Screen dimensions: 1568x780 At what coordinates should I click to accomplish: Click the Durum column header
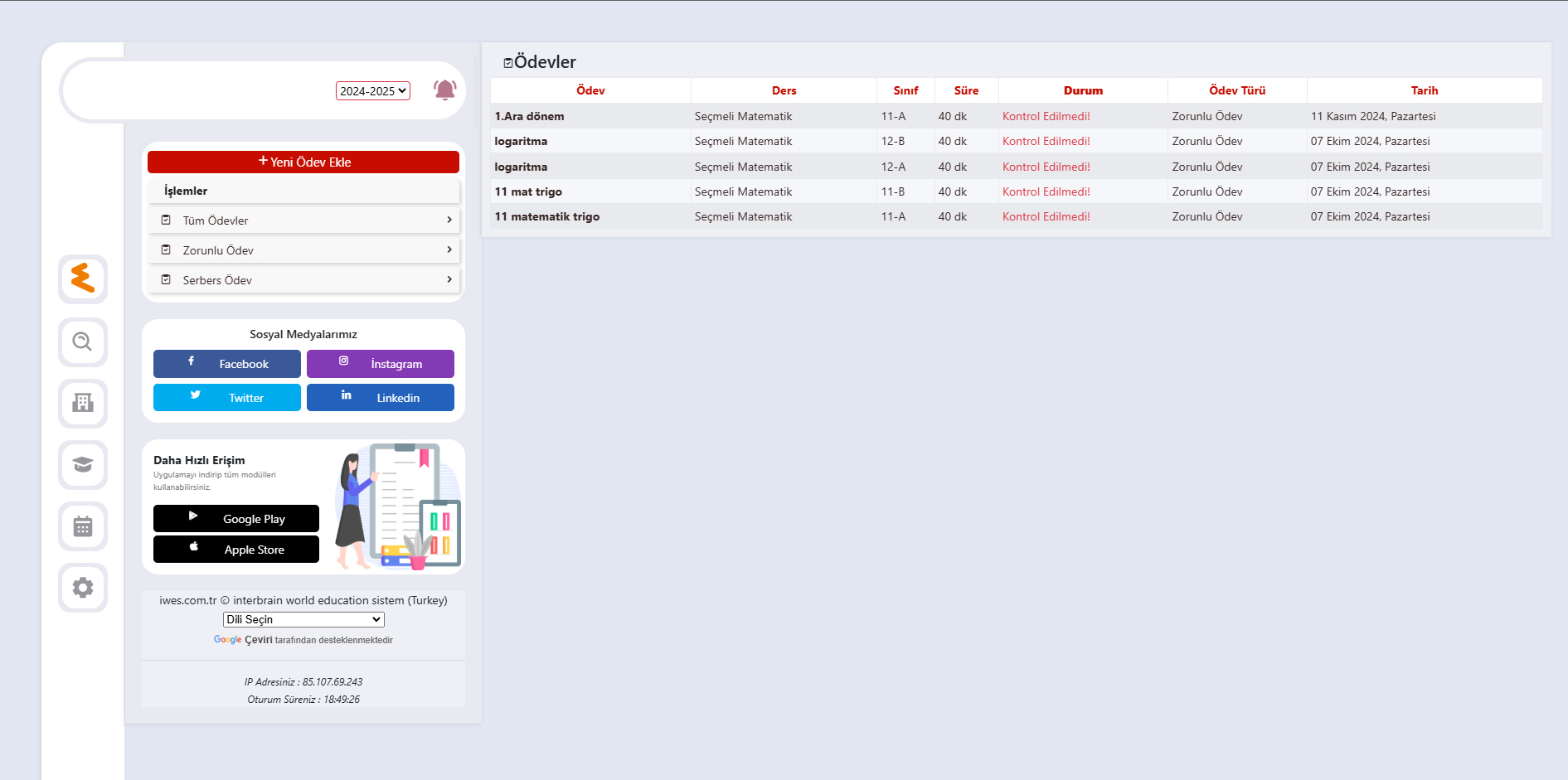1083,90
